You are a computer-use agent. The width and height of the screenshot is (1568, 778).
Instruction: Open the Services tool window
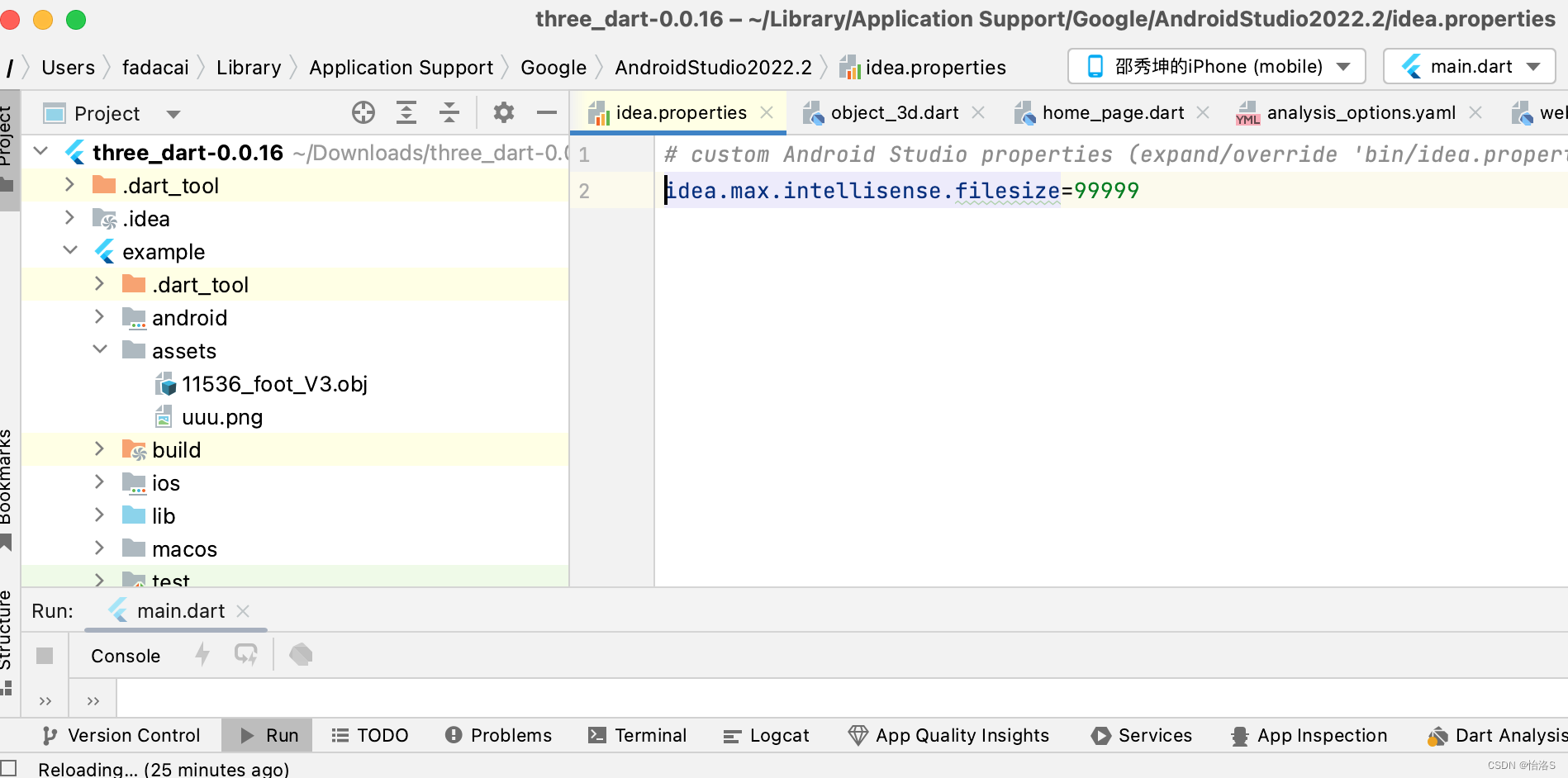[x=1141, y=735]
